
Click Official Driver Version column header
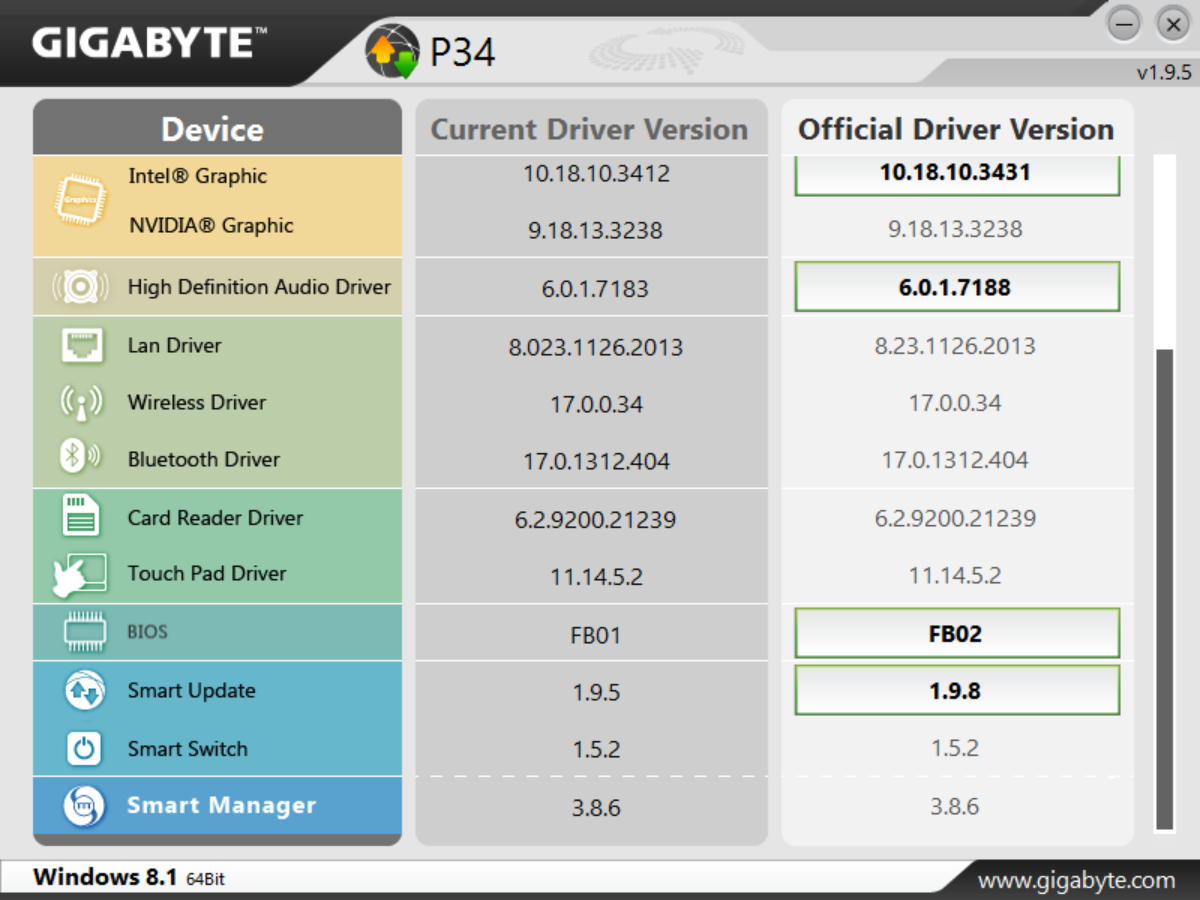point(956,128)
